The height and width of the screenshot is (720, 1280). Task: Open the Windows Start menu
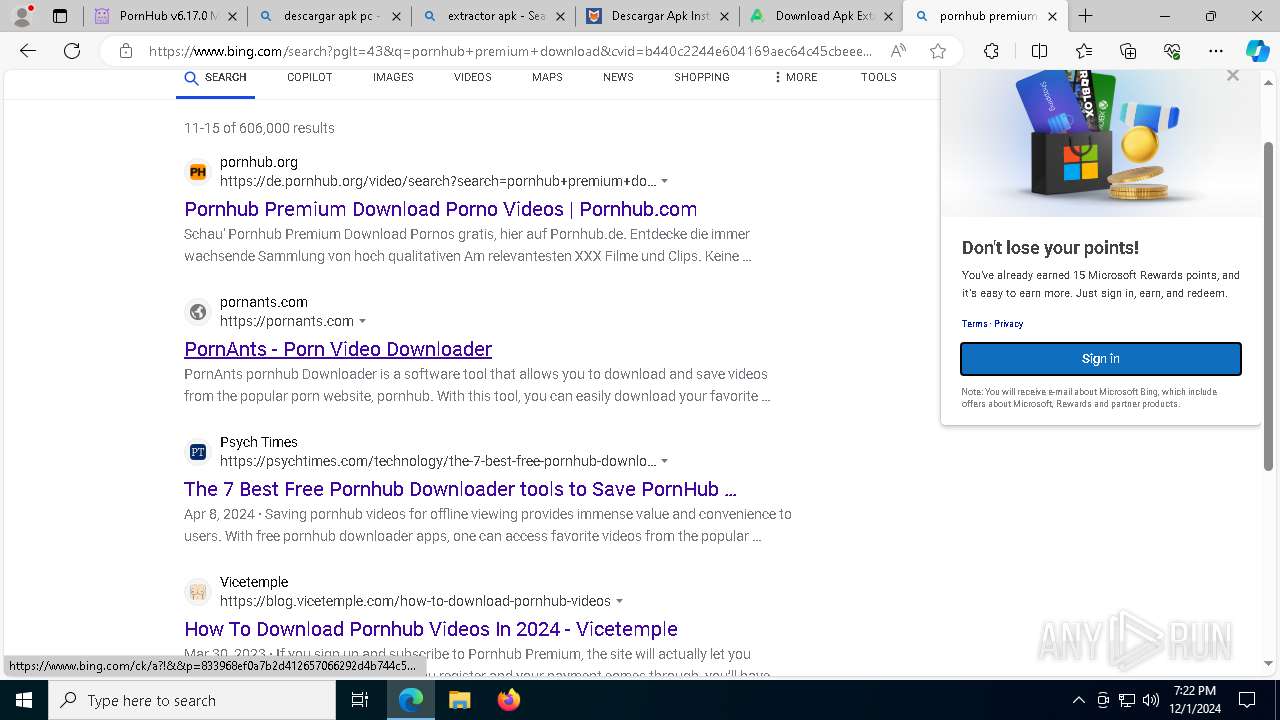click(x=24, y=700)
